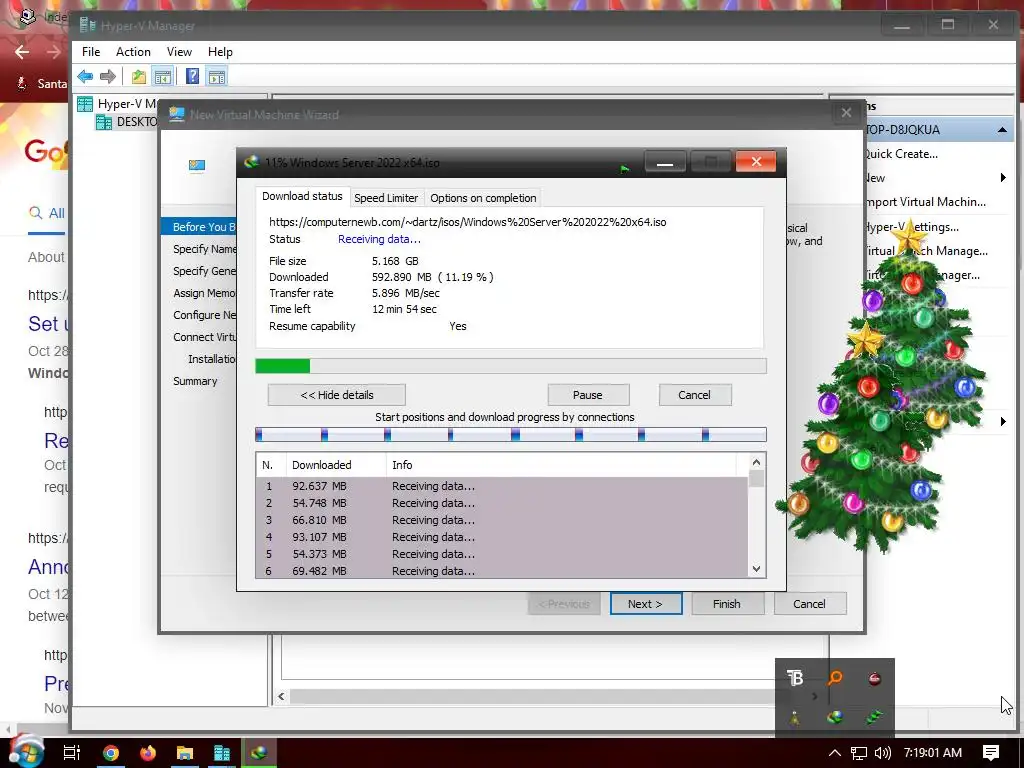This screenshot has height=768, width=1024.
Task: Click the browser back arrow behind Hyper-V
Action: (x=22, y=52)
